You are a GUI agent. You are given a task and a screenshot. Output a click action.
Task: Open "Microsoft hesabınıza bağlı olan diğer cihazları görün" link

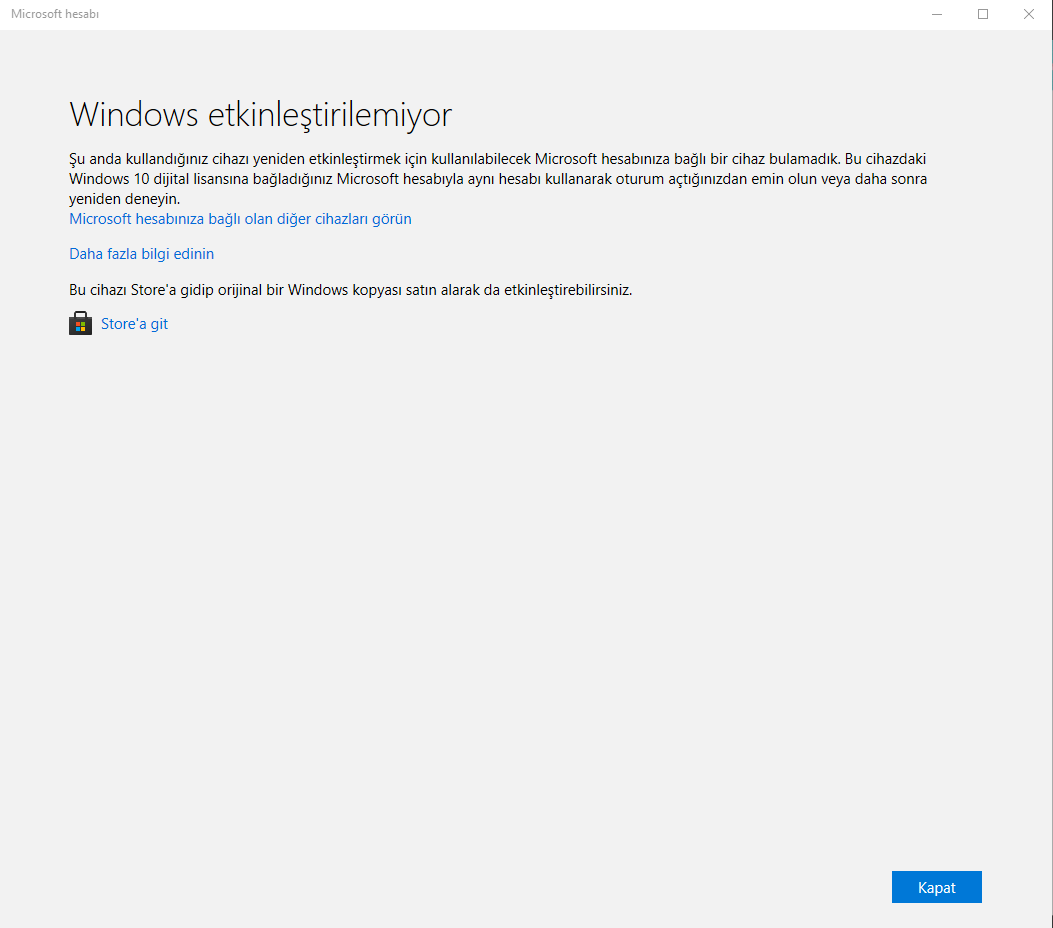coord(240,219)
